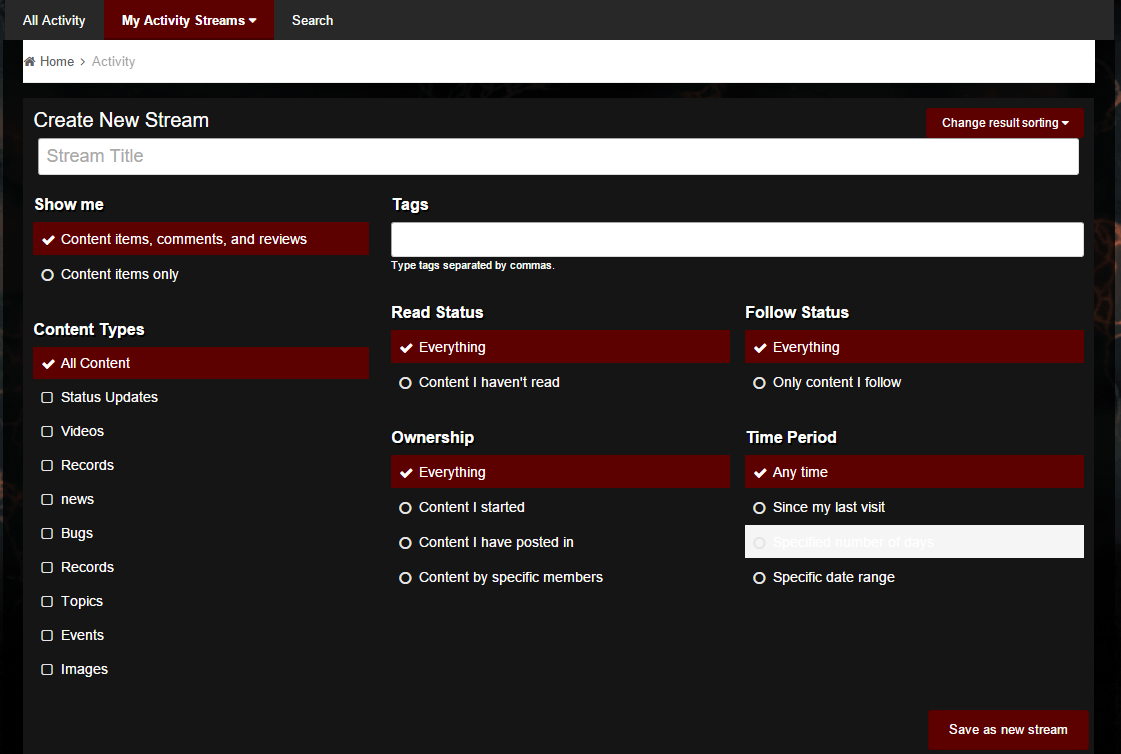
Task: Go to the Search tab
Action: (312, 20)
